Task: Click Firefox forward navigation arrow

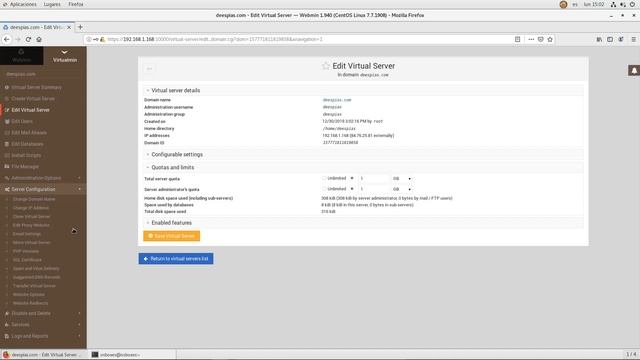Action: (18, 40)
